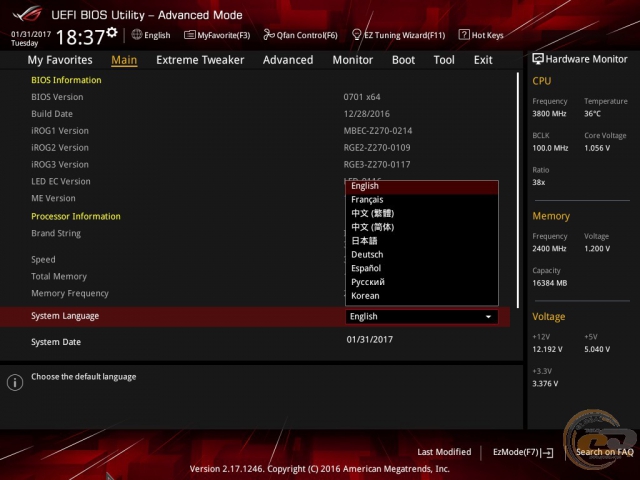Click the CPU temperature value 36°C
This screenshot has height=480, width=640.
592,114
